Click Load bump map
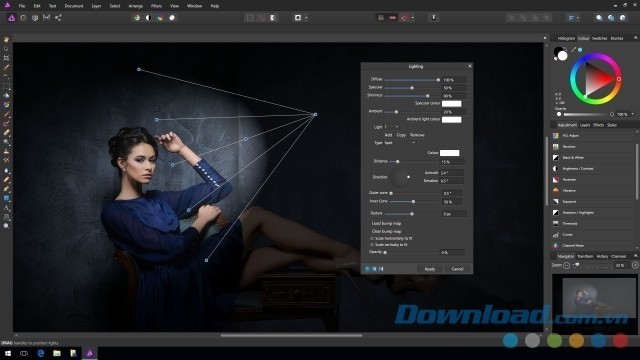Viewport: 640px width, 360px height. (386, 224)
